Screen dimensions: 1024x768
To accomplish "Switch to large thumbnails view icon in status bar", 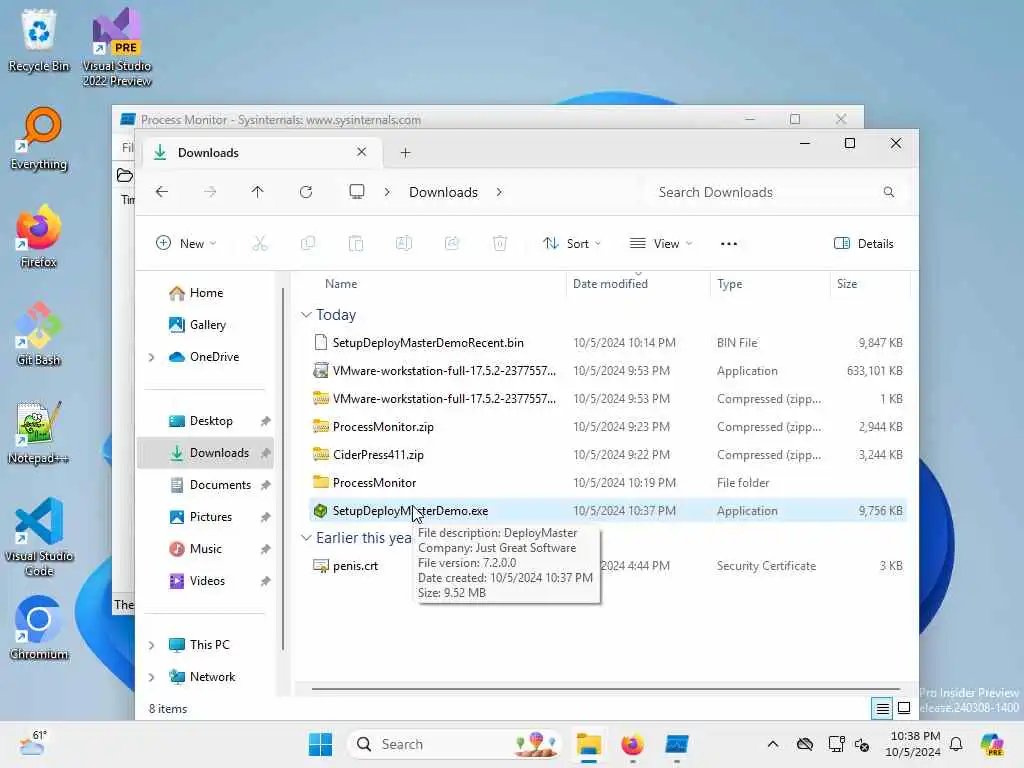I will (x=904, y=708).
